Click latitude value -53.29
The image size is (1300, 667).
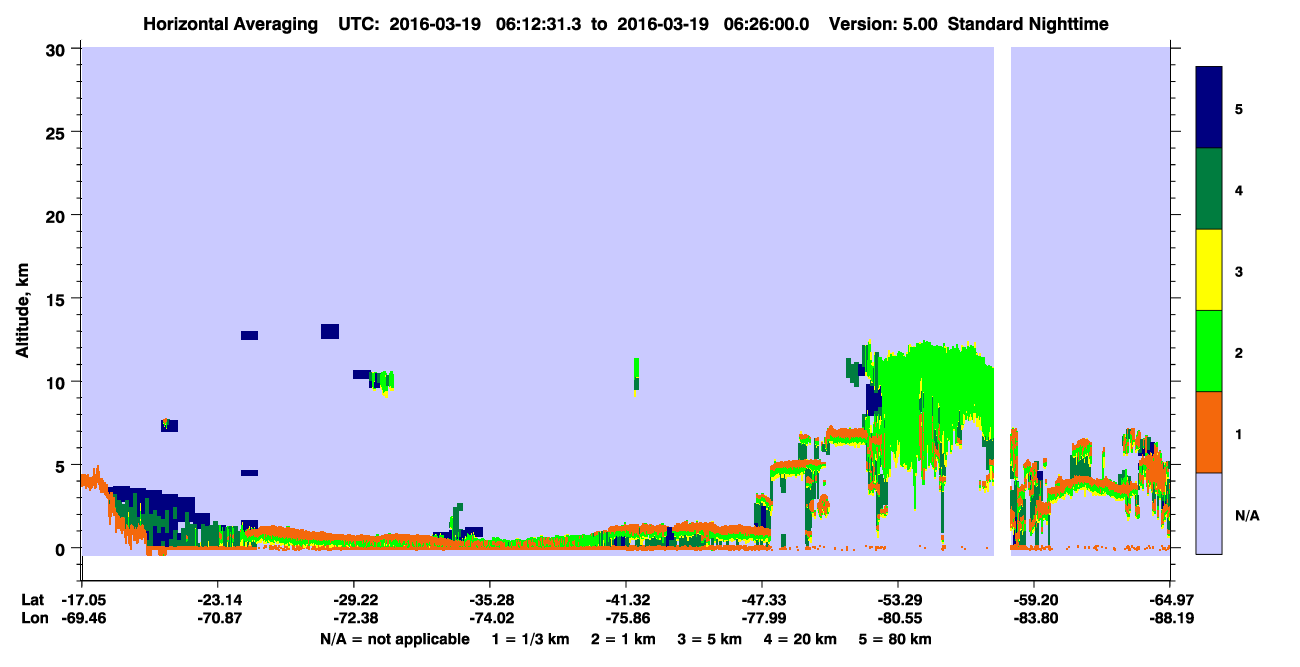(898, 600)
